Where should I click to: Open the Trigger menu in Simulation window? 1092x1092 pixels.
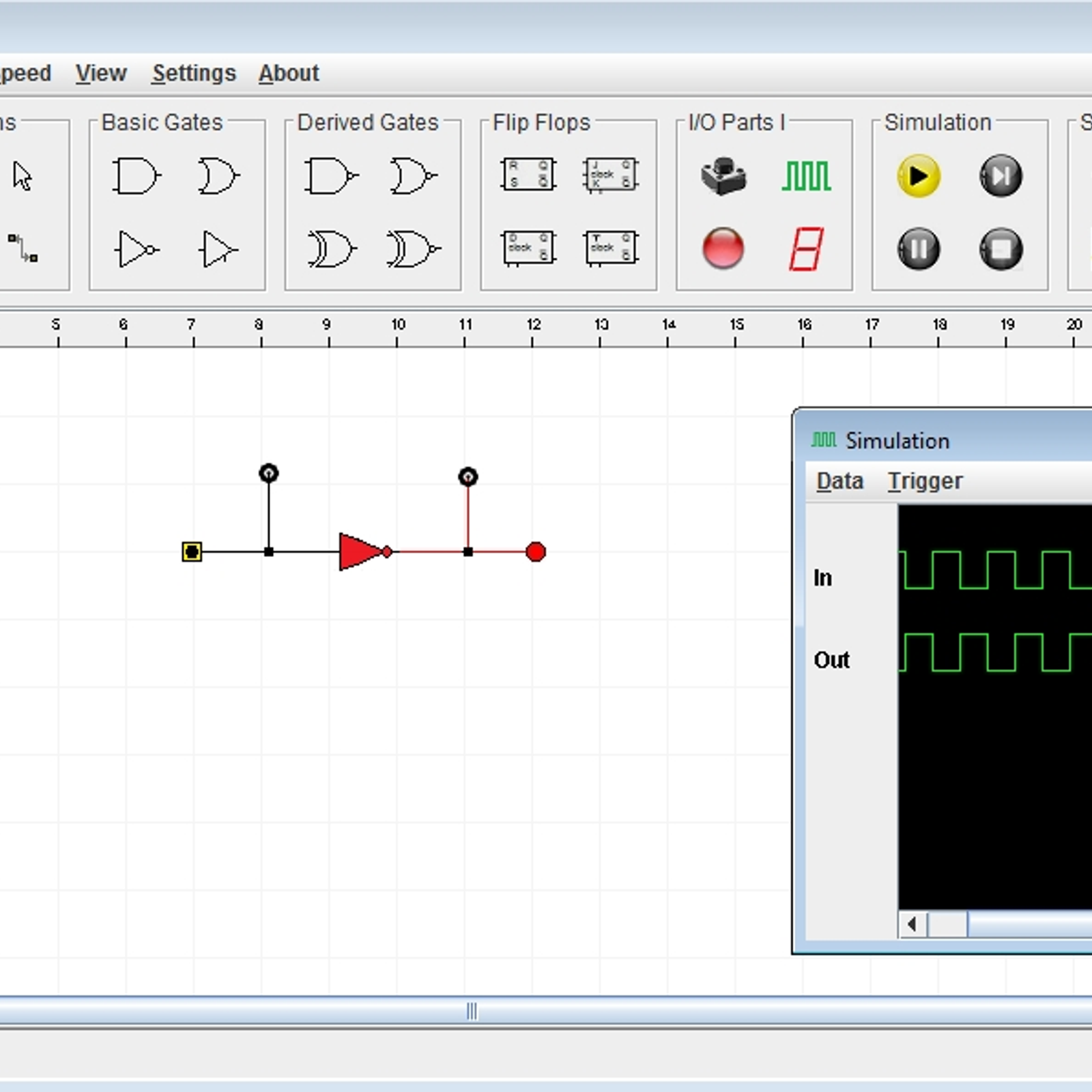[x=925, y=481]
